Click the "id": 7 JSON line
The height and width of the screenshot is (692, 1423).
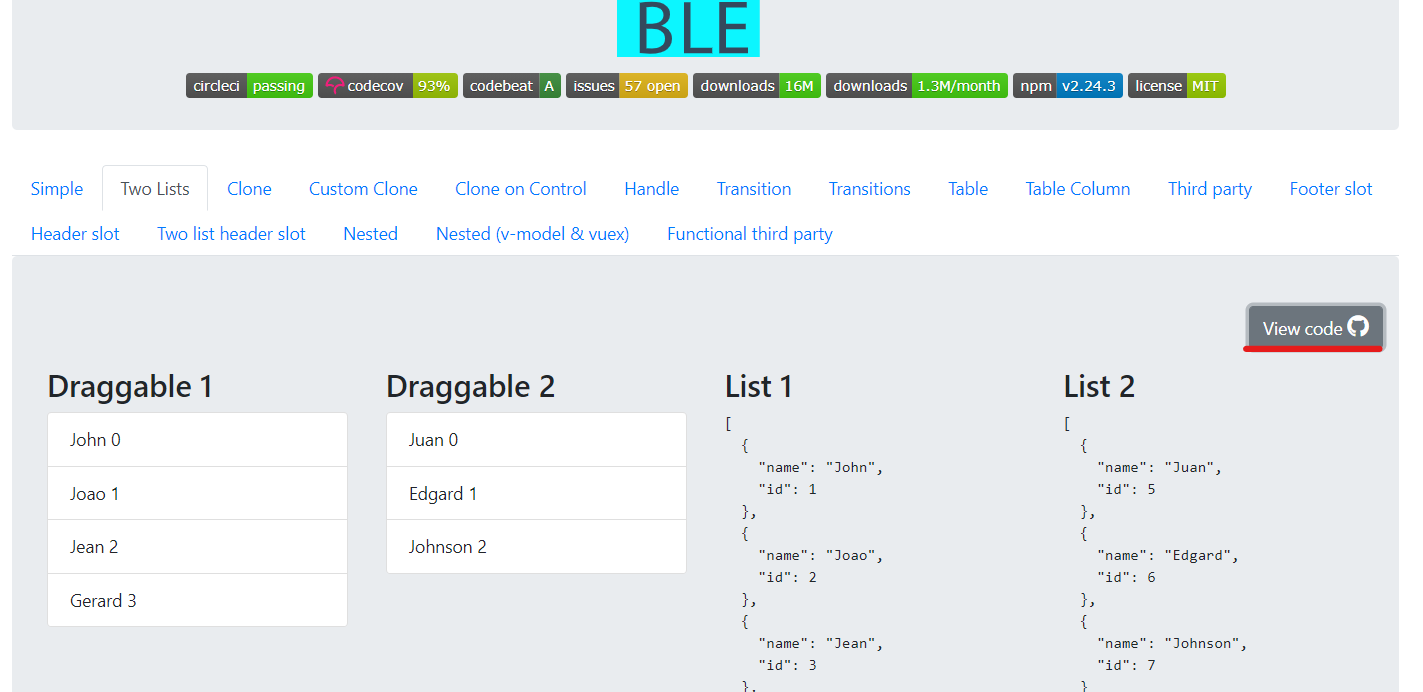(1126, 665)
